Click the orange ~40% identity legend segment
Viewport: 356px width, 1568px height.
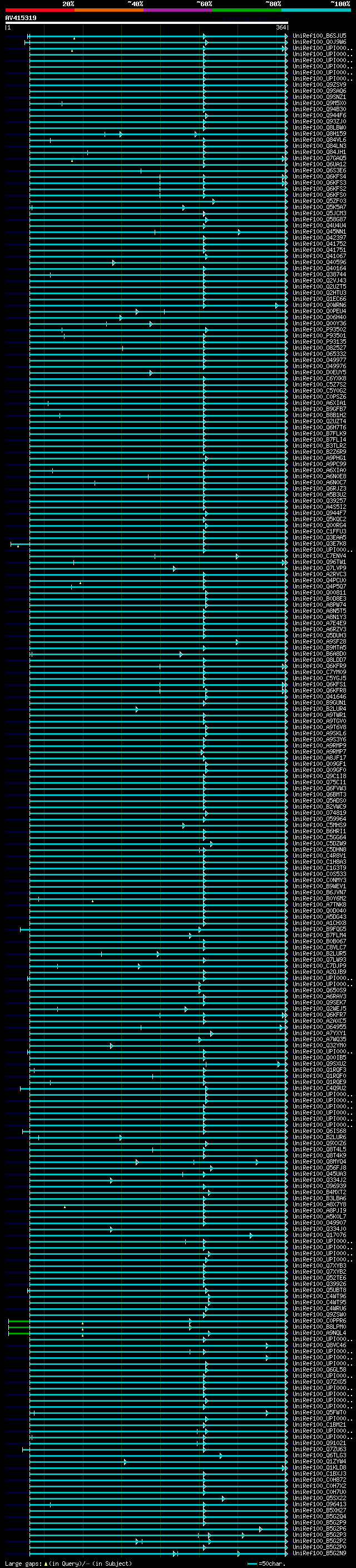point(109,10)
